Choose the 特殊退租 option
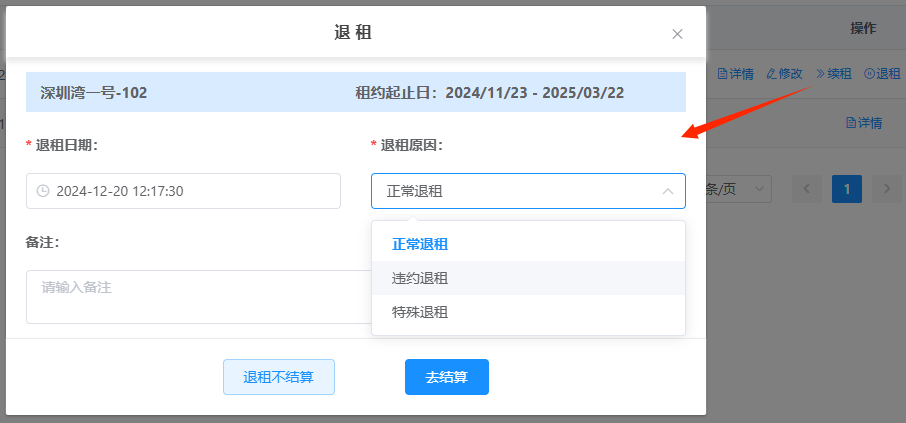Image resolution: width=906 pixels, height=423 pixels. pyautogui.click(x=420, y=312)
